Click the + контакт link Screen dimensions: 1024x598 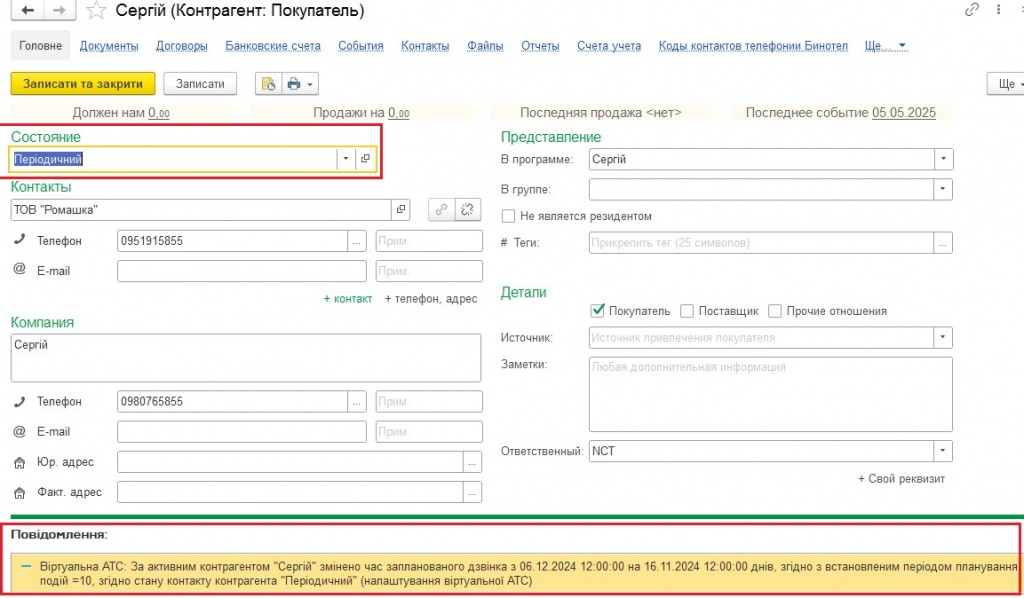click(x=347, y=299)
